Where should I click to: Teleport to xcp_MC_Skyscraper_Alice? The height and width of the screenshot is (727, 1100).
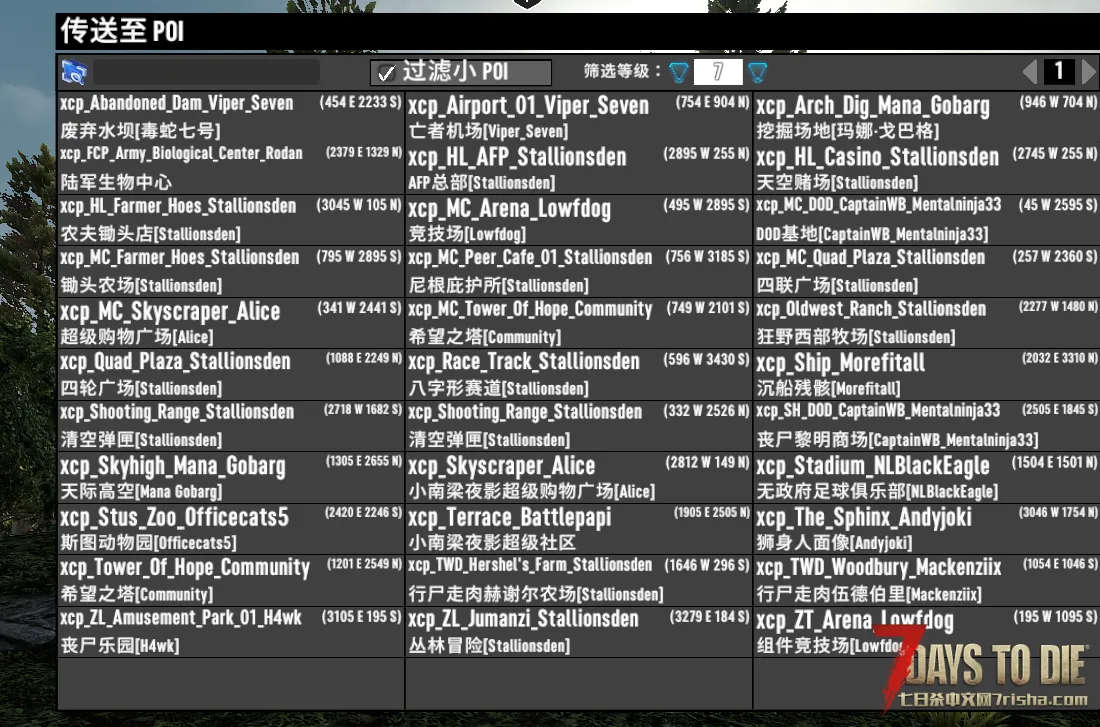231,324
